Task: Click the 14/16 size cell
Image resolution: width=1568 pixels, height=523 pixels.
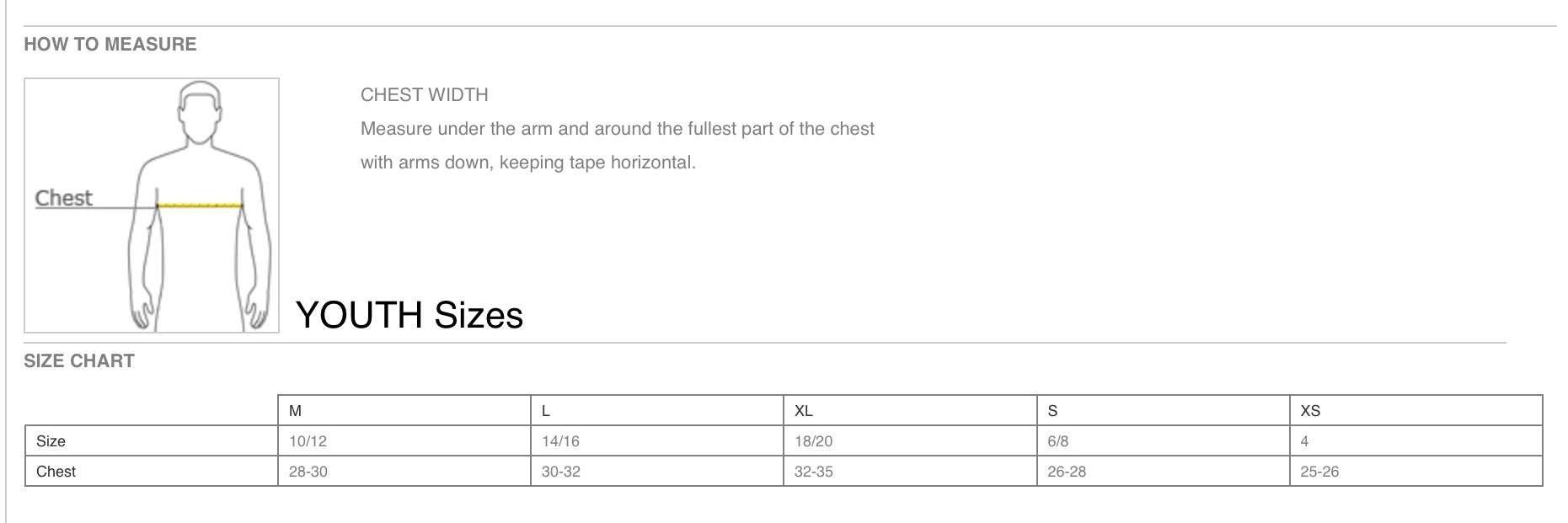Action: (x=657, y=440)
